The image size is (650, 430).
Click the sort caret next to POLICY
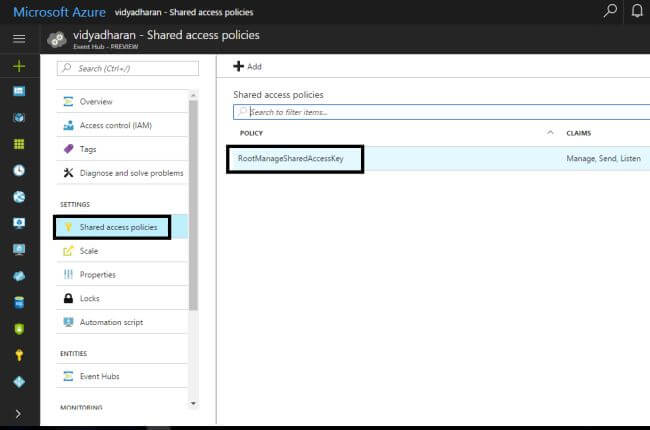[x=550, y=133]
